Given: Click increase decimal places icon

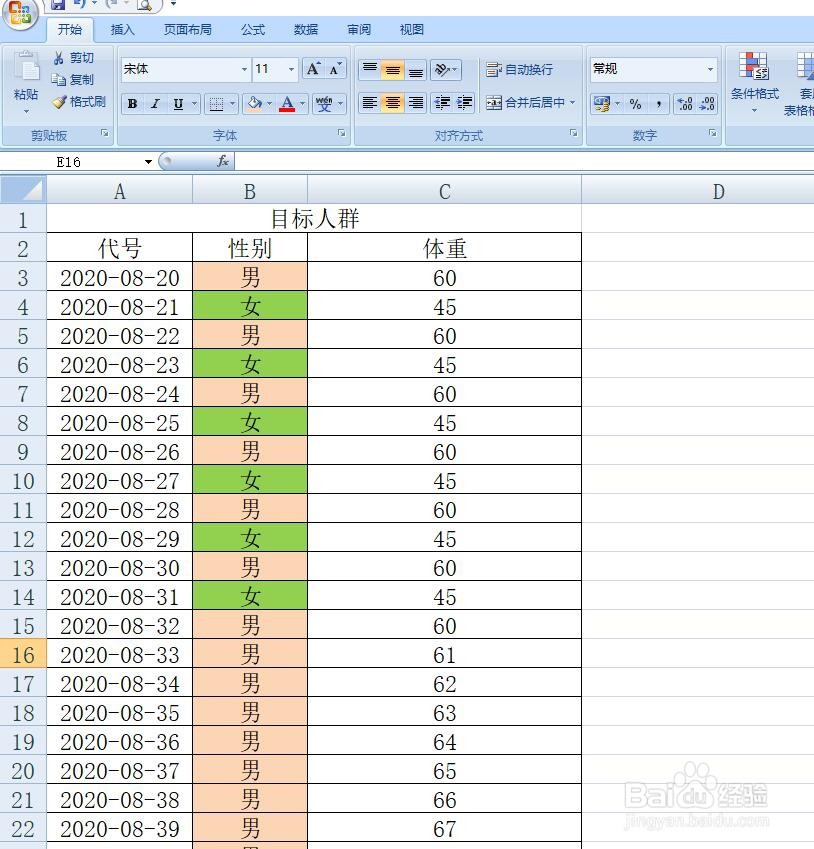Looking at the screenshot, I should tap(685, 103).
